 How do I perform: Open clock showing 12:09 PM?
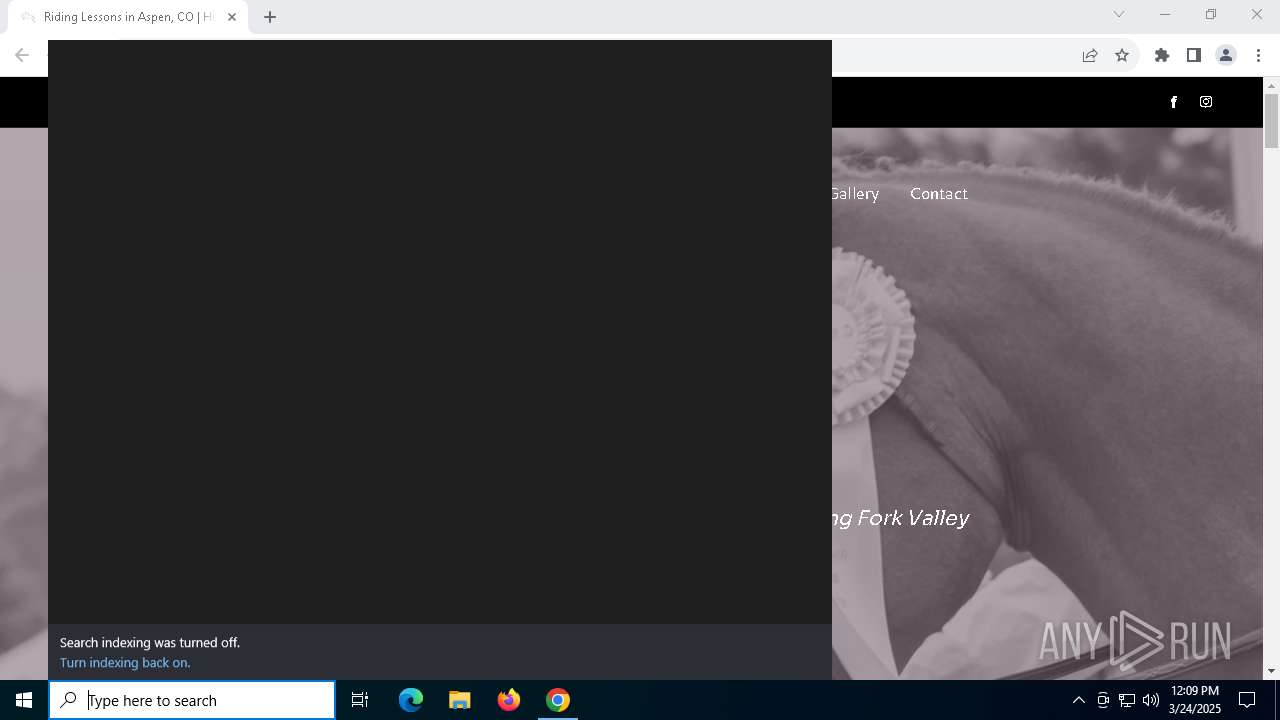[1195, 700]
